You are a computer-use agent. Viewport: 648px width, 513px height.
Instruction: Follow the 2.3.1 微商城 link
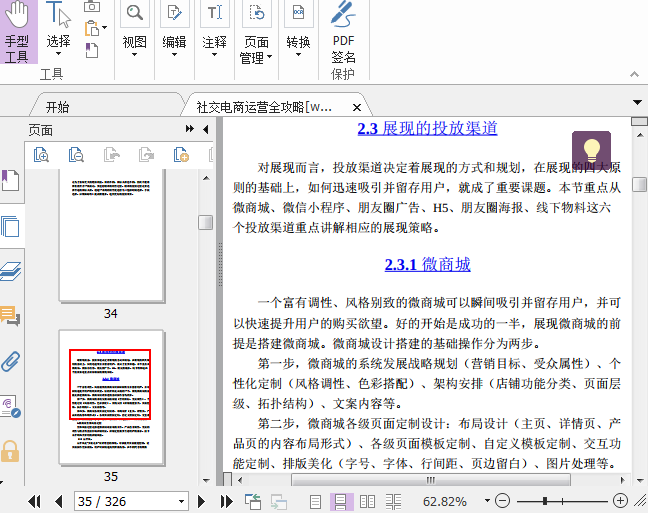click(x=427, y=265)
